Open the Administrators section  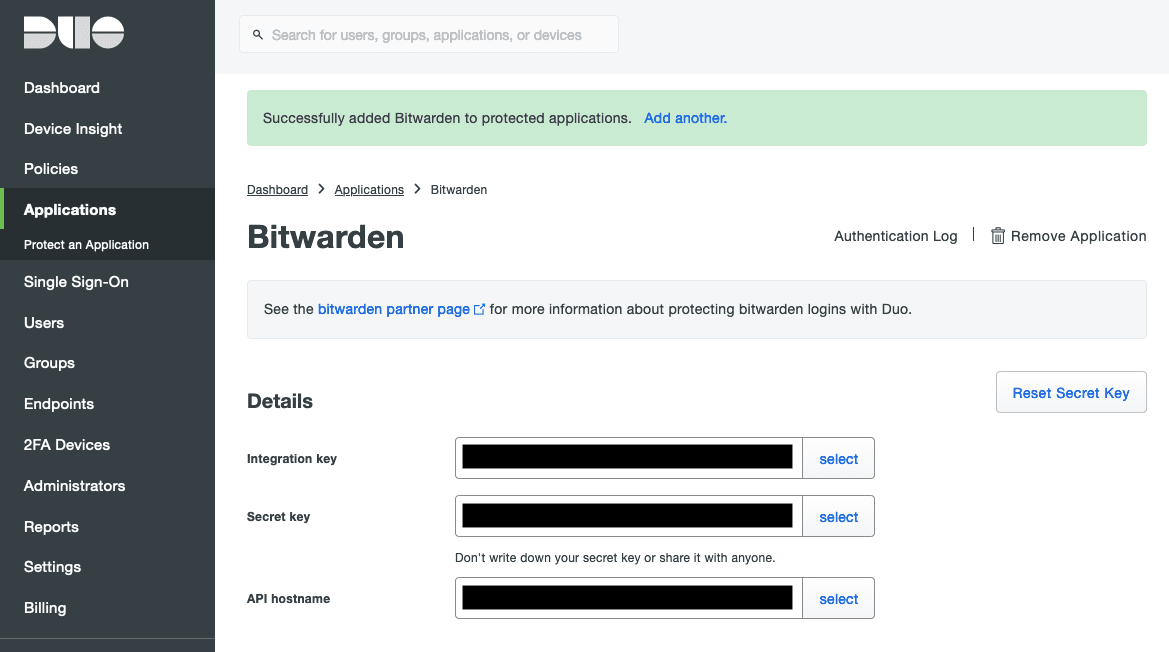[74, 485]
